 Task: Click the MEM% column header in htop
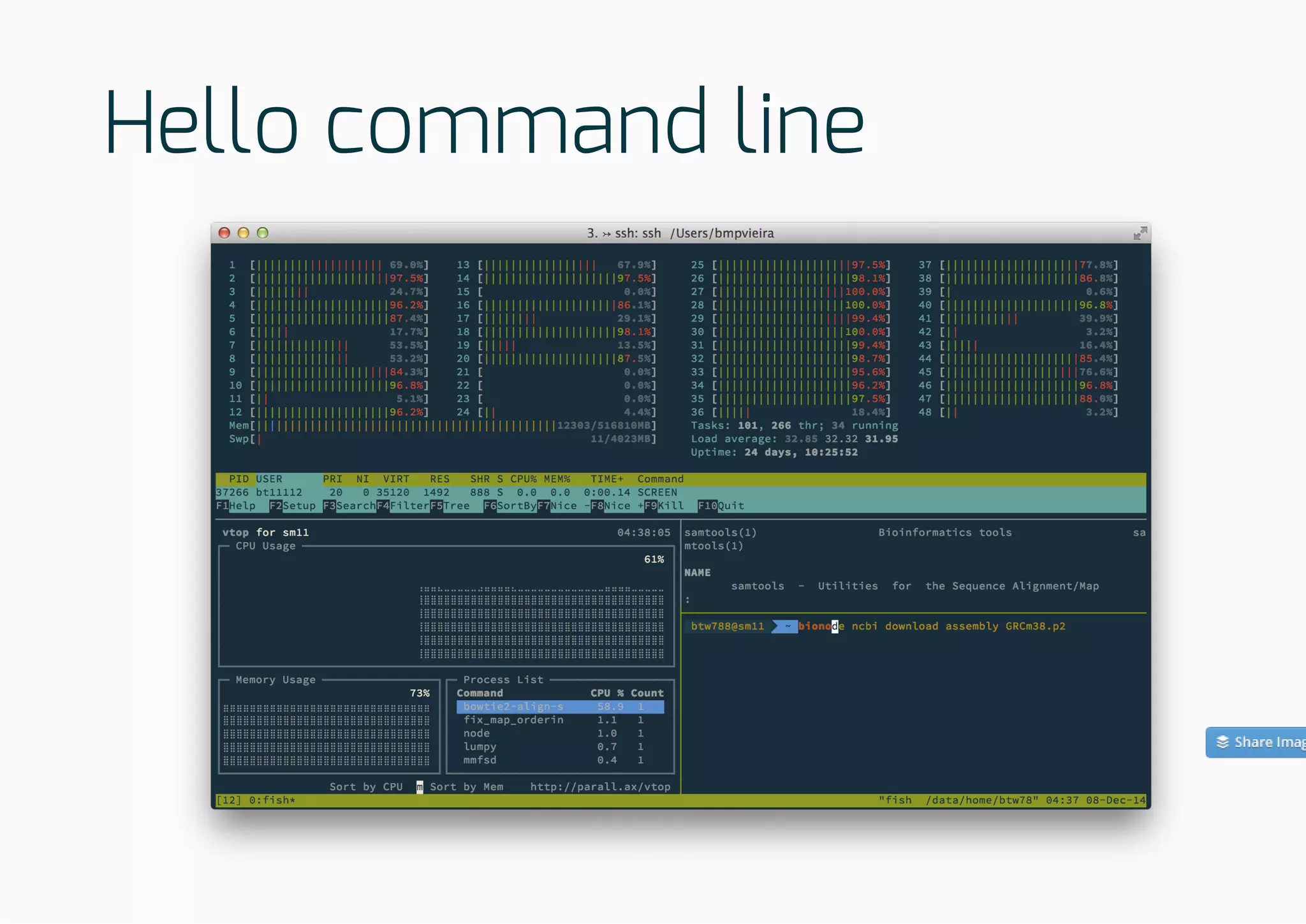click(557, 479)
